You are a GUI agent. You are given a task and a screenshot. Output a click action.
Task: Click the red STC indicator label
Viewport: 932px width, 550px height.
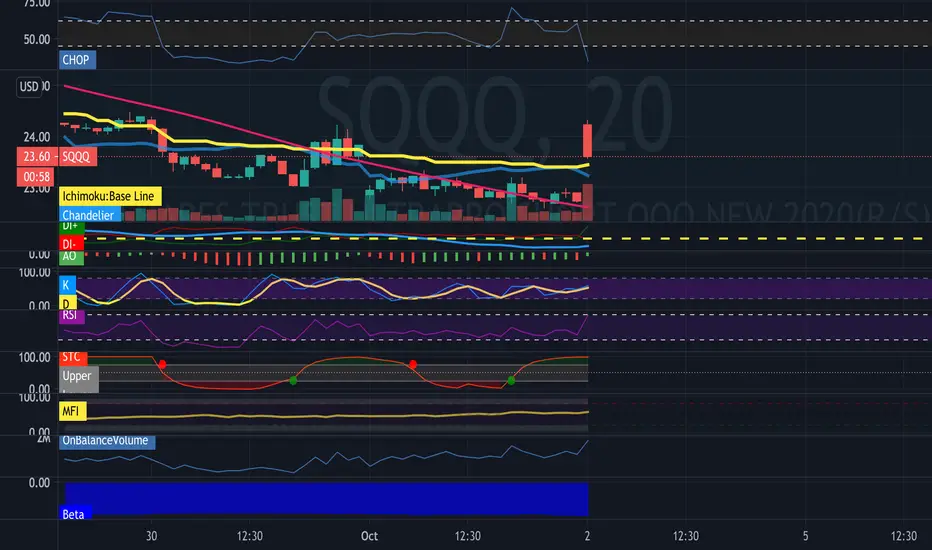[x=73, y=357]
